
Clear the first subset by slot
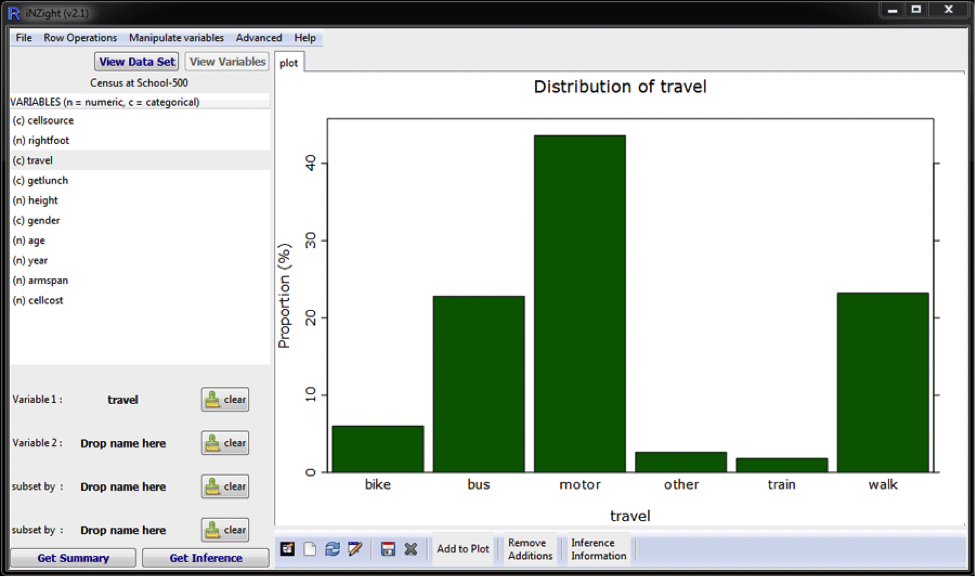pos(225,487)
